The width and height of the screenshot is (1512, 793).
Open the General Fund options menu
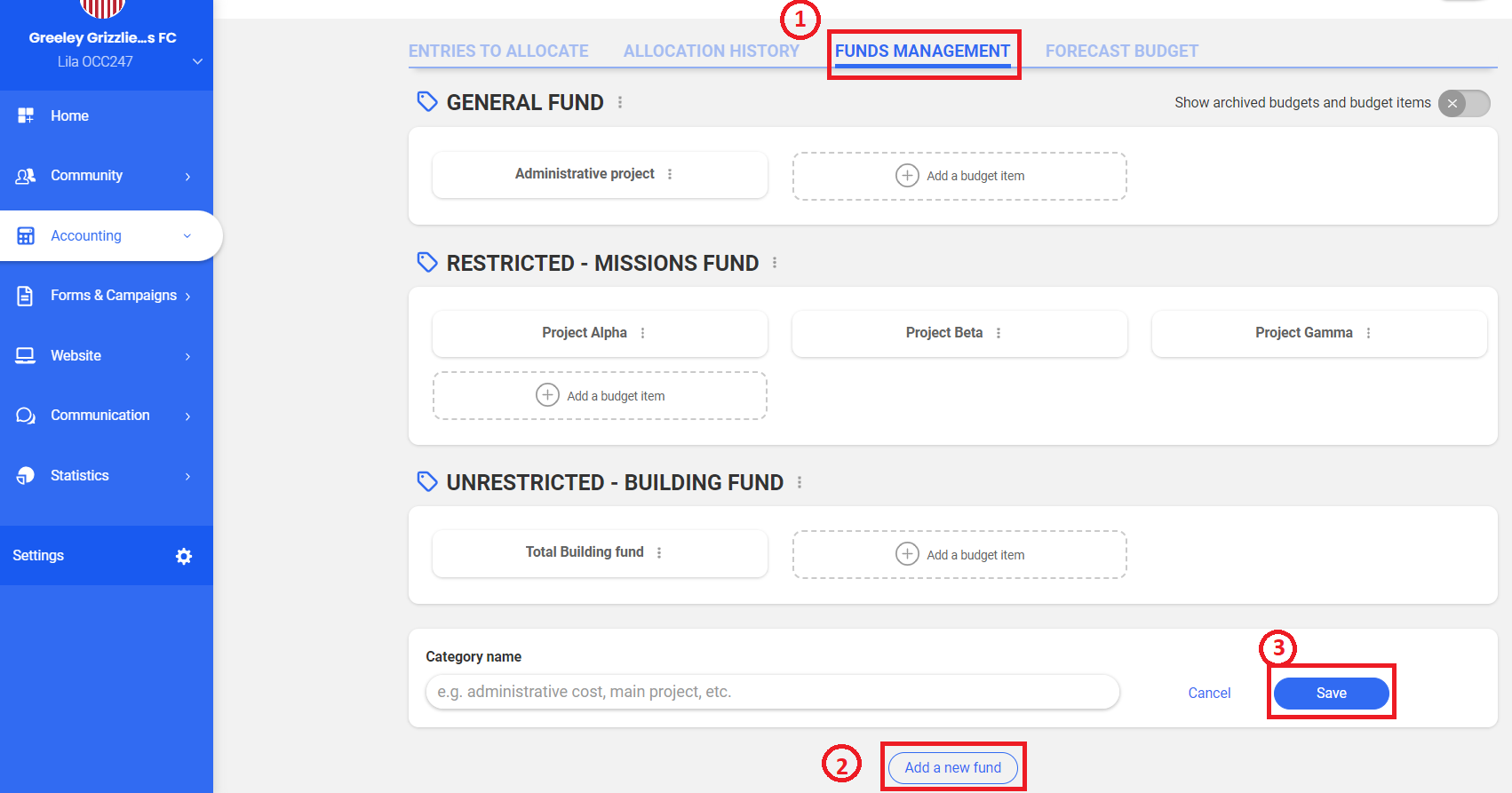(x=620, y=102)
